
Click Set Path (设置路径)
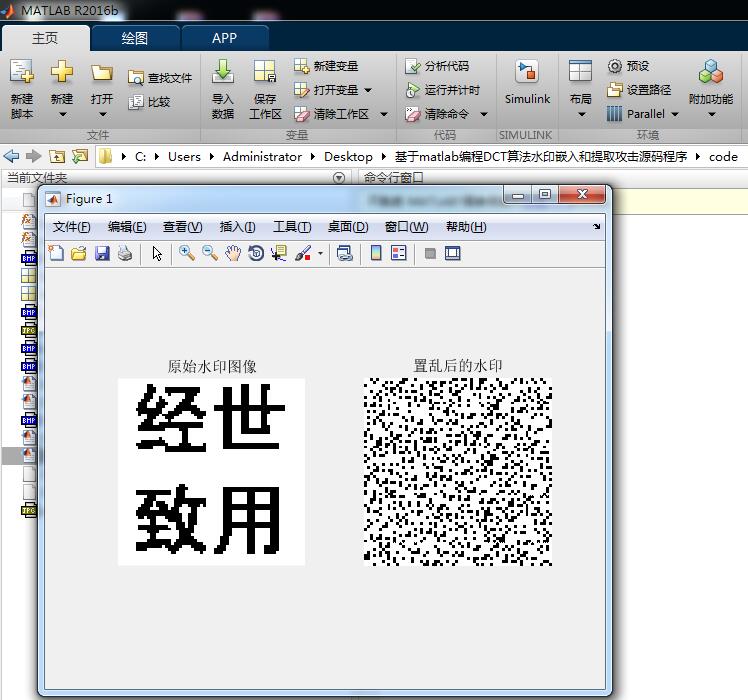[x=639, y=90]
